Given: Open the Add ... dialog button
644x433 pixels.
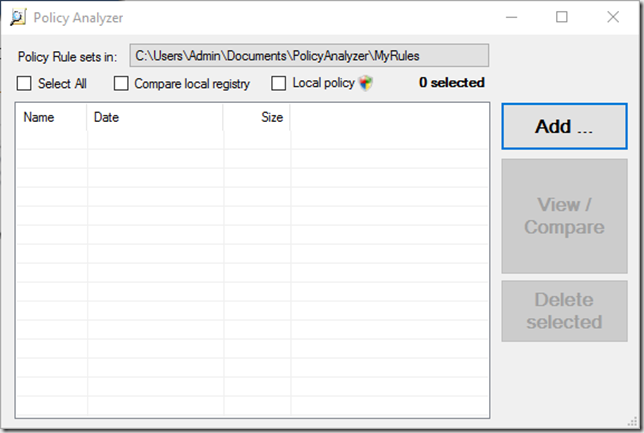Looking at the screenshot, I should [x=564, y=126].
